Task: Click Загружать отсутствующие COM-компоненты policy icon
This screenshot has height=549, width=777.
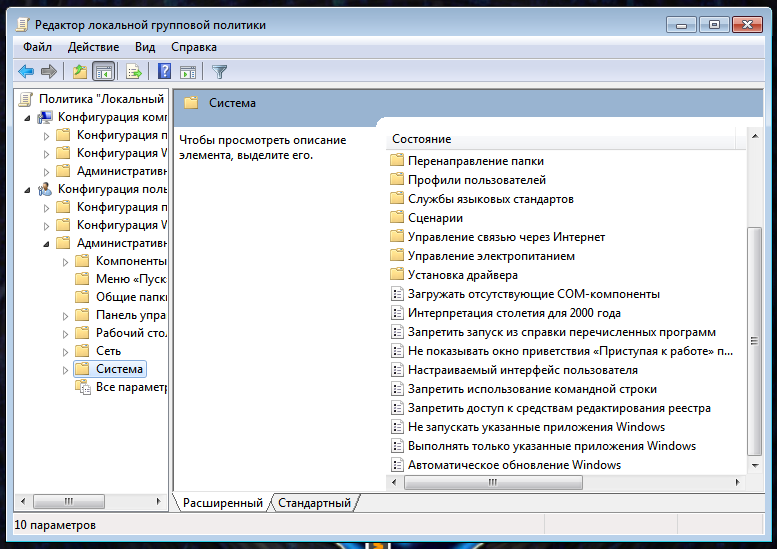Action: 397,294
